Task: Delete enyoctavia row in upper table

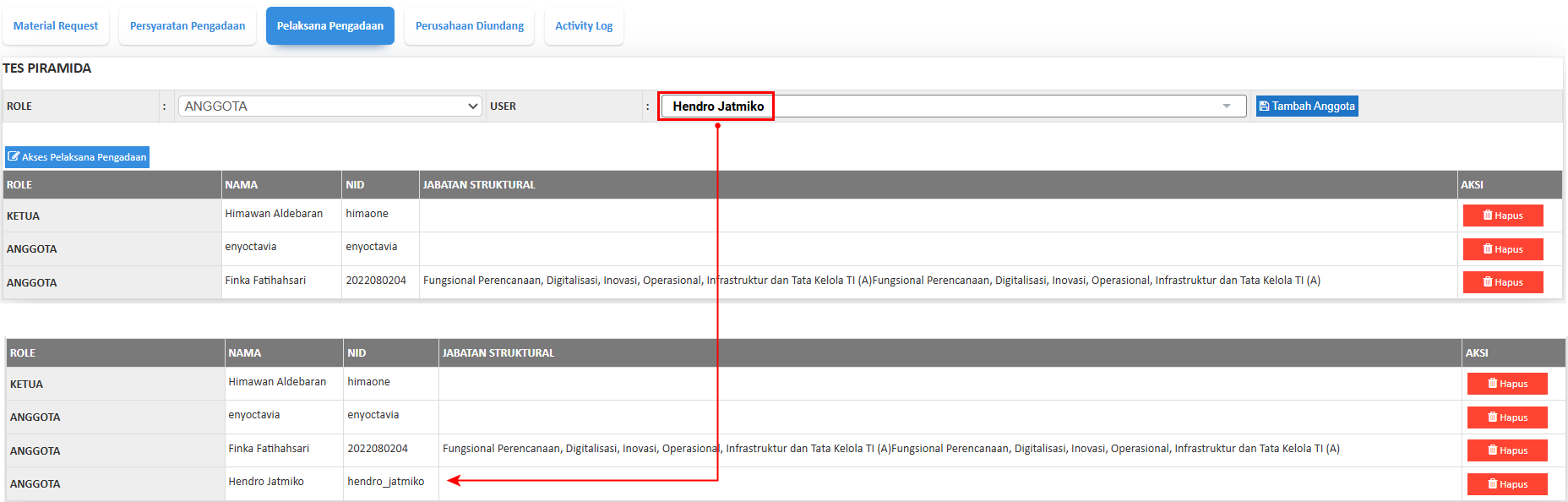Action: pyautogui.click(x=1502, y=249)
